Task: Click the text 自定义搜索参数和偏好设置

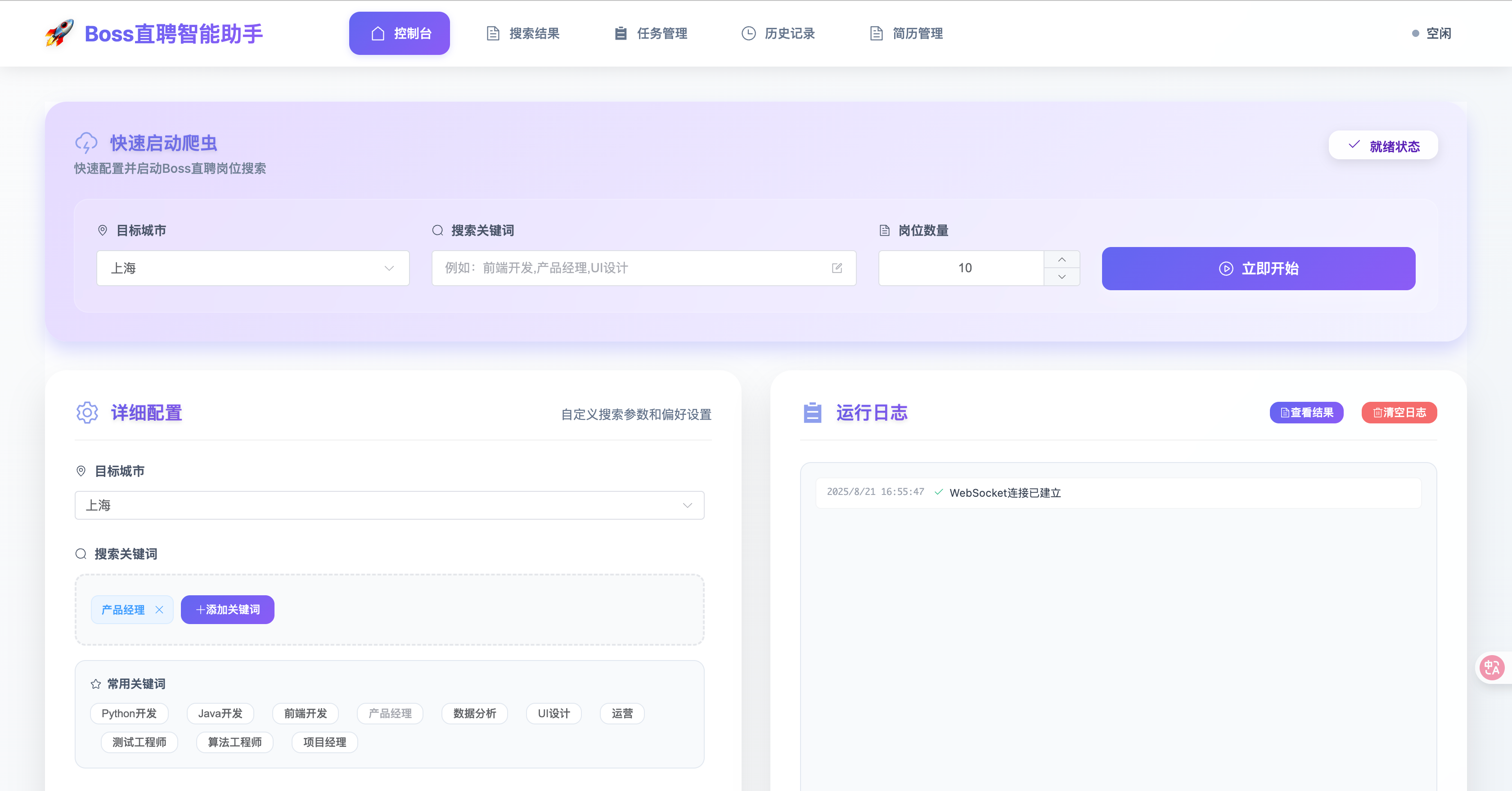Action: 636,414
